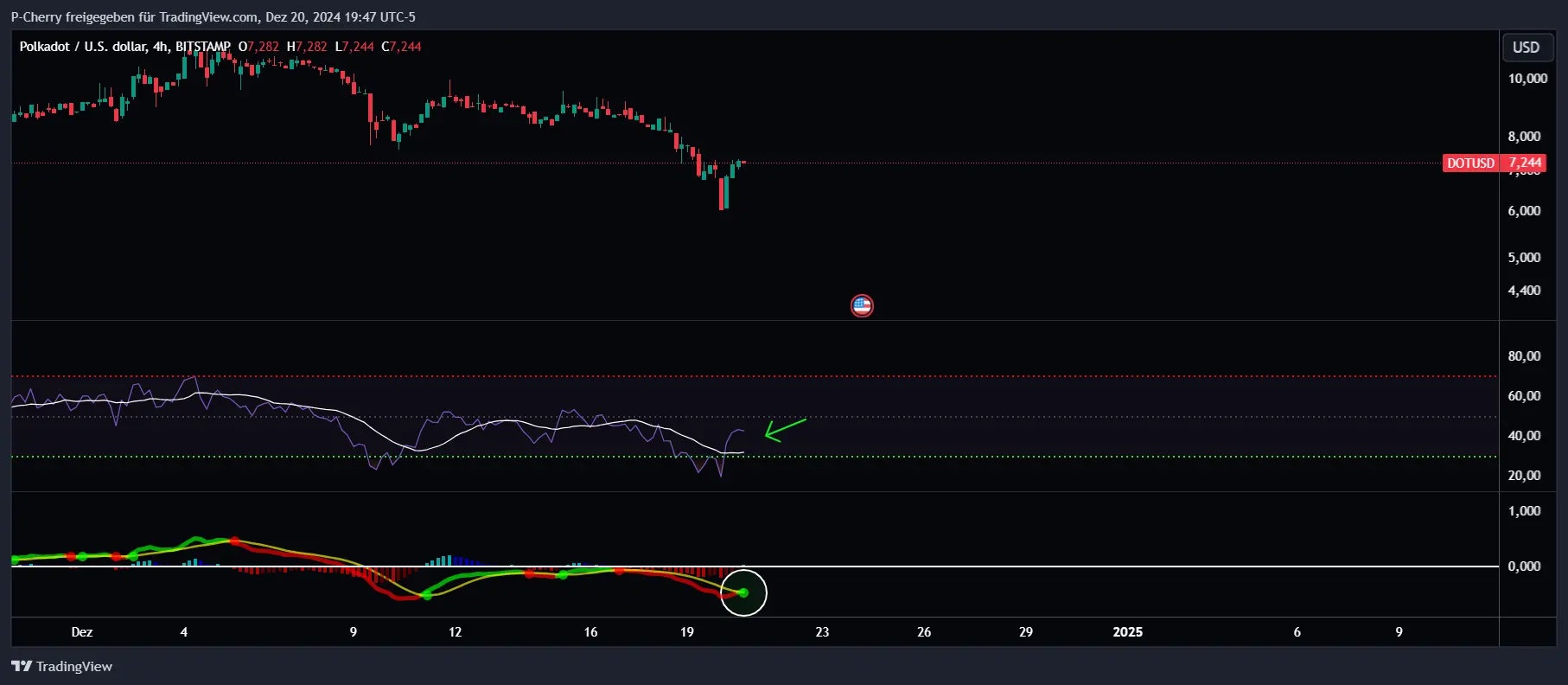Click the TradingView logo
Screen dimensions: 1568x685
tap(61, 666)
